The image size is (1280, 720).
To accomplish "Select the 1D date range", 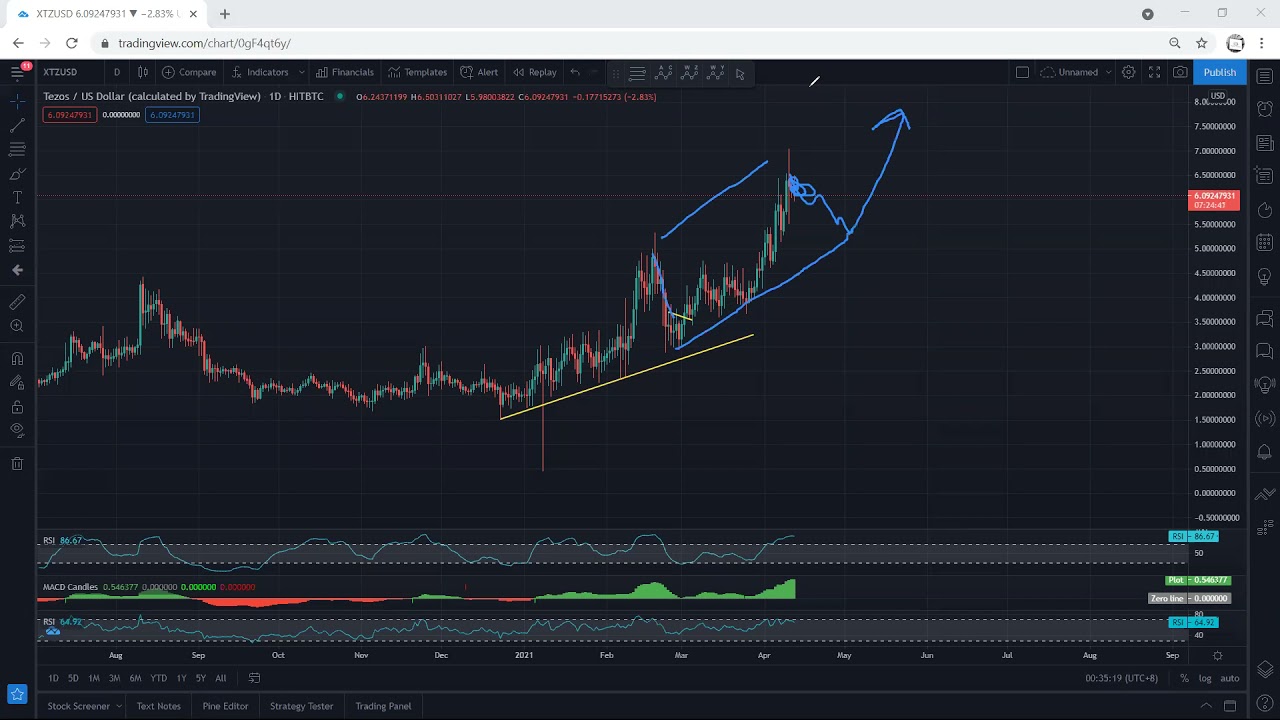I will tap(53, 678).
